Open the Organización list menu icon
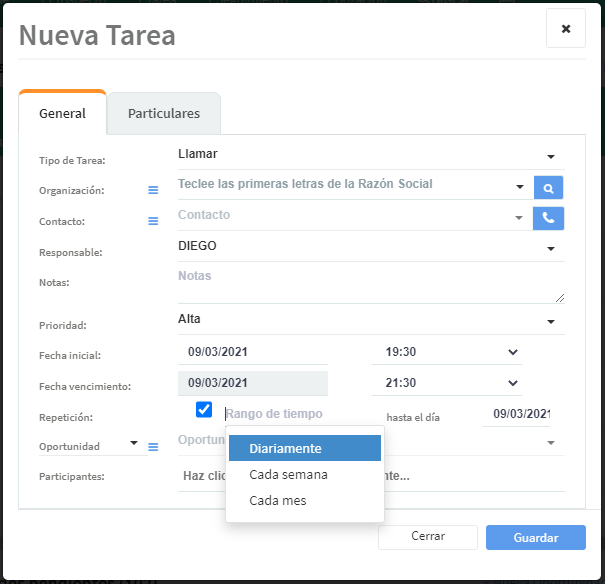This screenshot has height=584, width=605. pyautogui.click(x=153, y=190)
